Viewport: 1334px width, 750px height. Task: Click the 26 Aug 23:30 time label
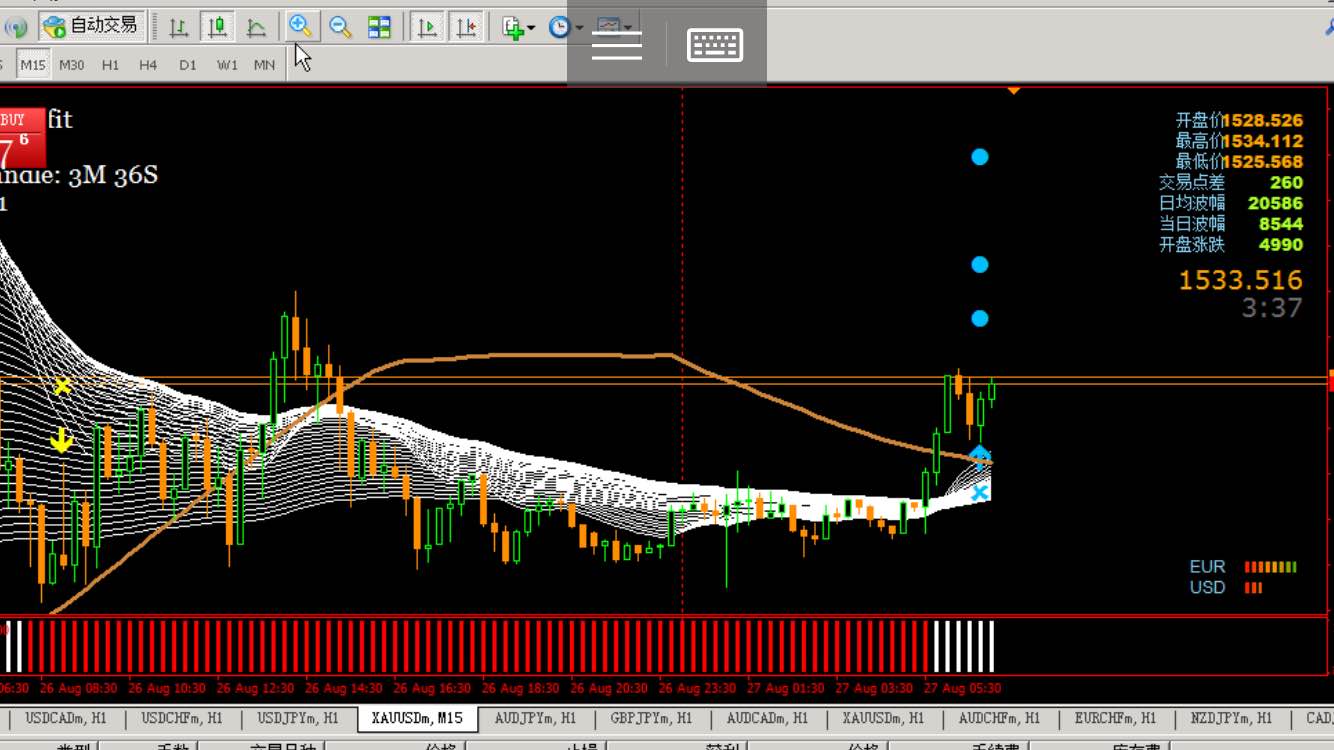click(x=698, y=688)
